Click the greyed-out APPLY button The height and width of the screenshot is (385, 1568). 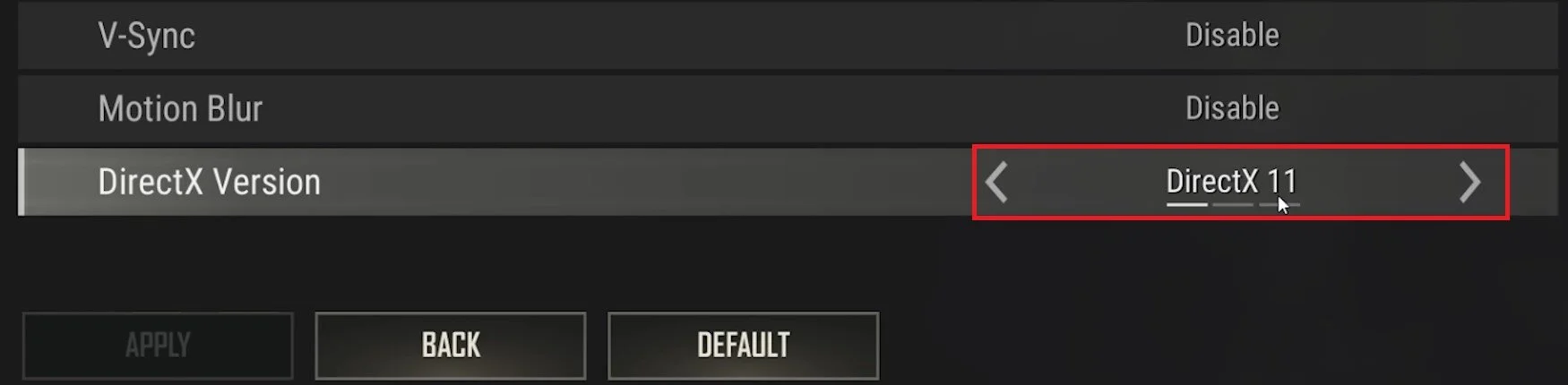click(x=158, y=346)
